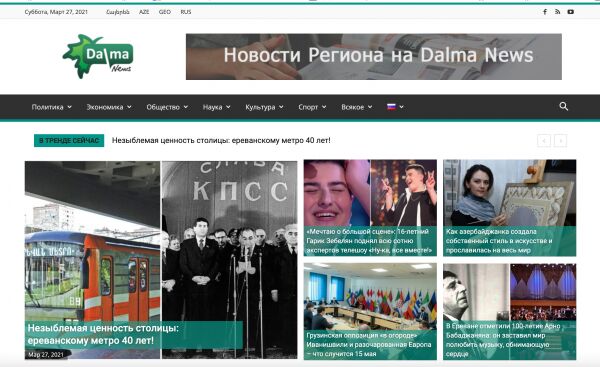Show next trending headline arrow
Viewport: 600px width, 367px height.
click(x=561, y=140)
